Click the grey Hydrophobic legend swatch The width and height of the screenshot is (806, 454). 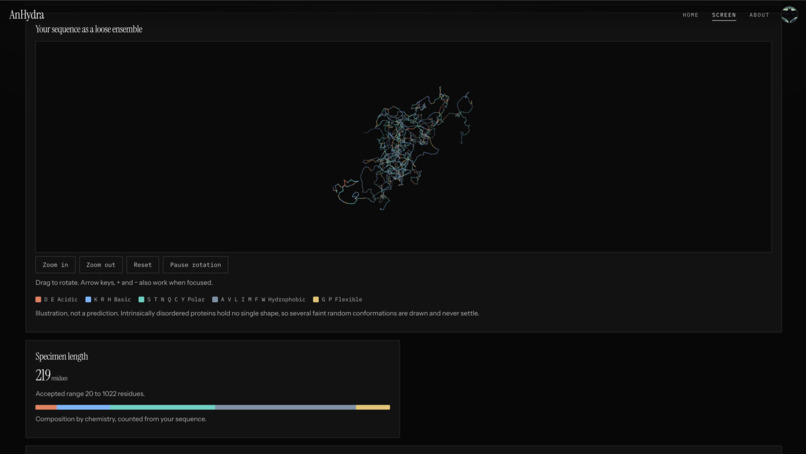(x=215, y=299)
